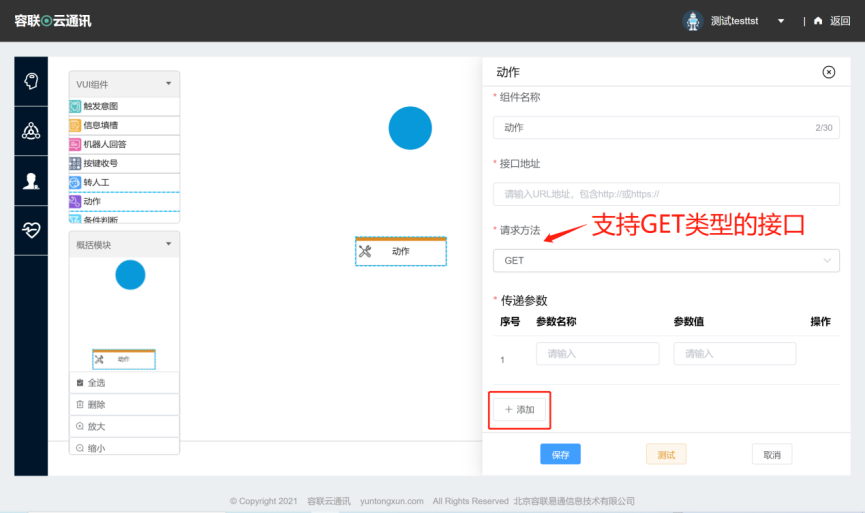The image size is (865, 513).
Task: Open the connected-nodes sidebar icon
Action: pyautogui.click(x=31, y=131)
